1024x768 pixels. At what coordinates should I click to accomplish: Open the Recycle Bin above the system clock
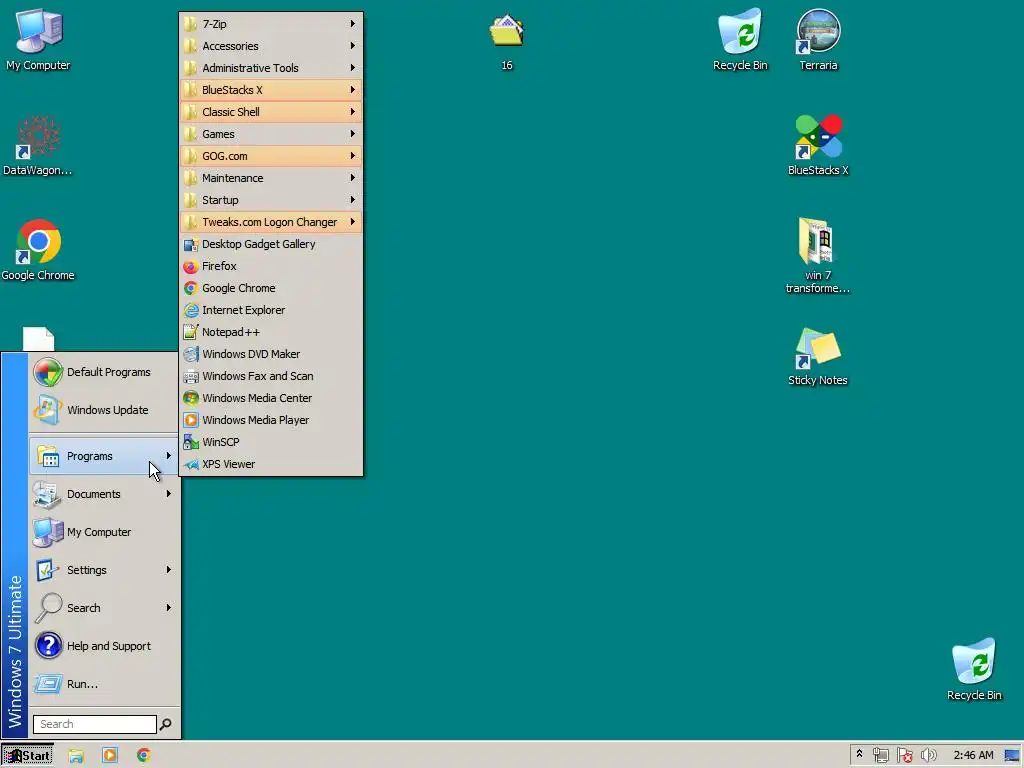pyautogui.click(x=974, y=669)
